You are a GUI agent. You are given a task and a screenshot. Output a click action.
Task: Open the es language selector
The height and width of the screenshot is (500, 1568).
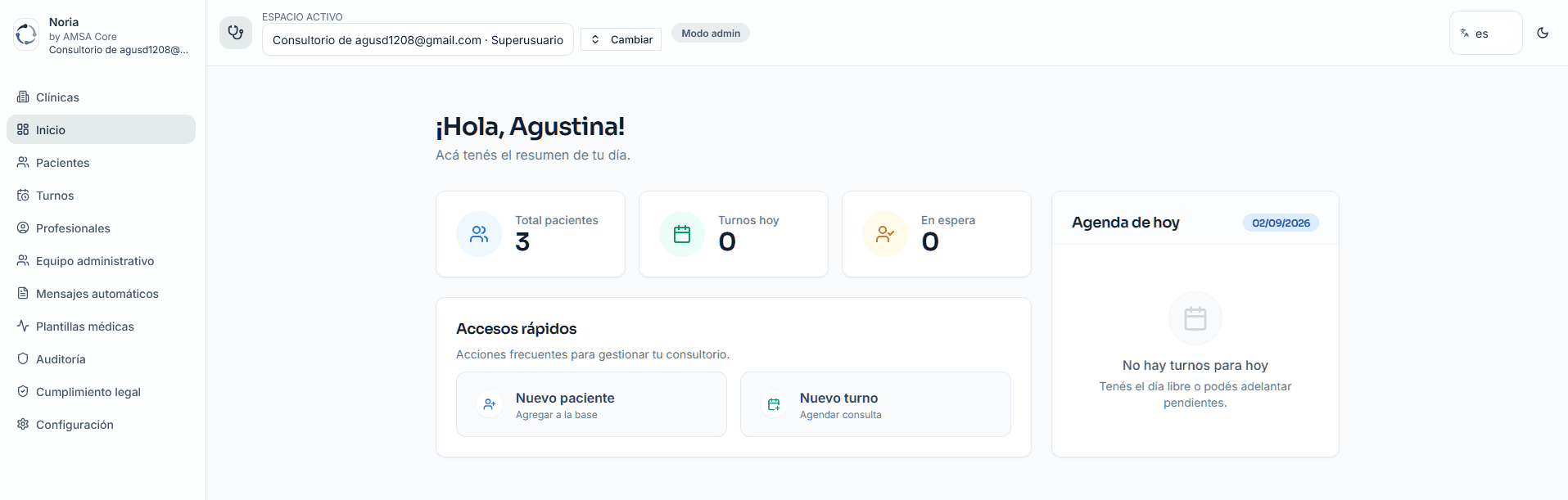(x=1485, y=33)
